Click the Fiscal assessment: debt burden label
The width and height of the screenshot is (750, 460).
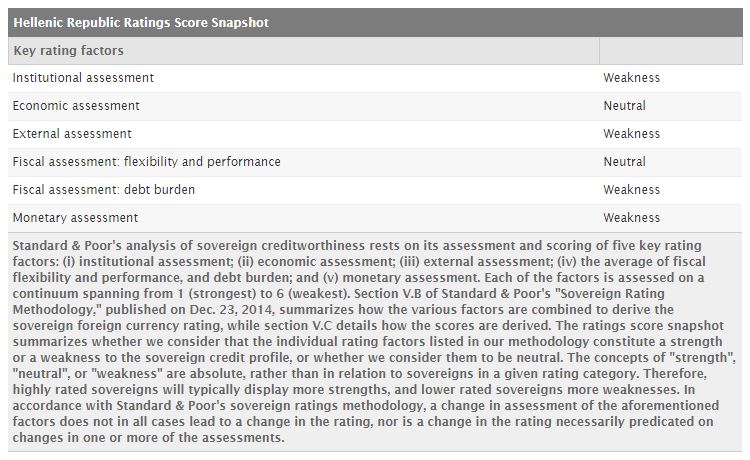pyautogui.click(x=104, y=190)
